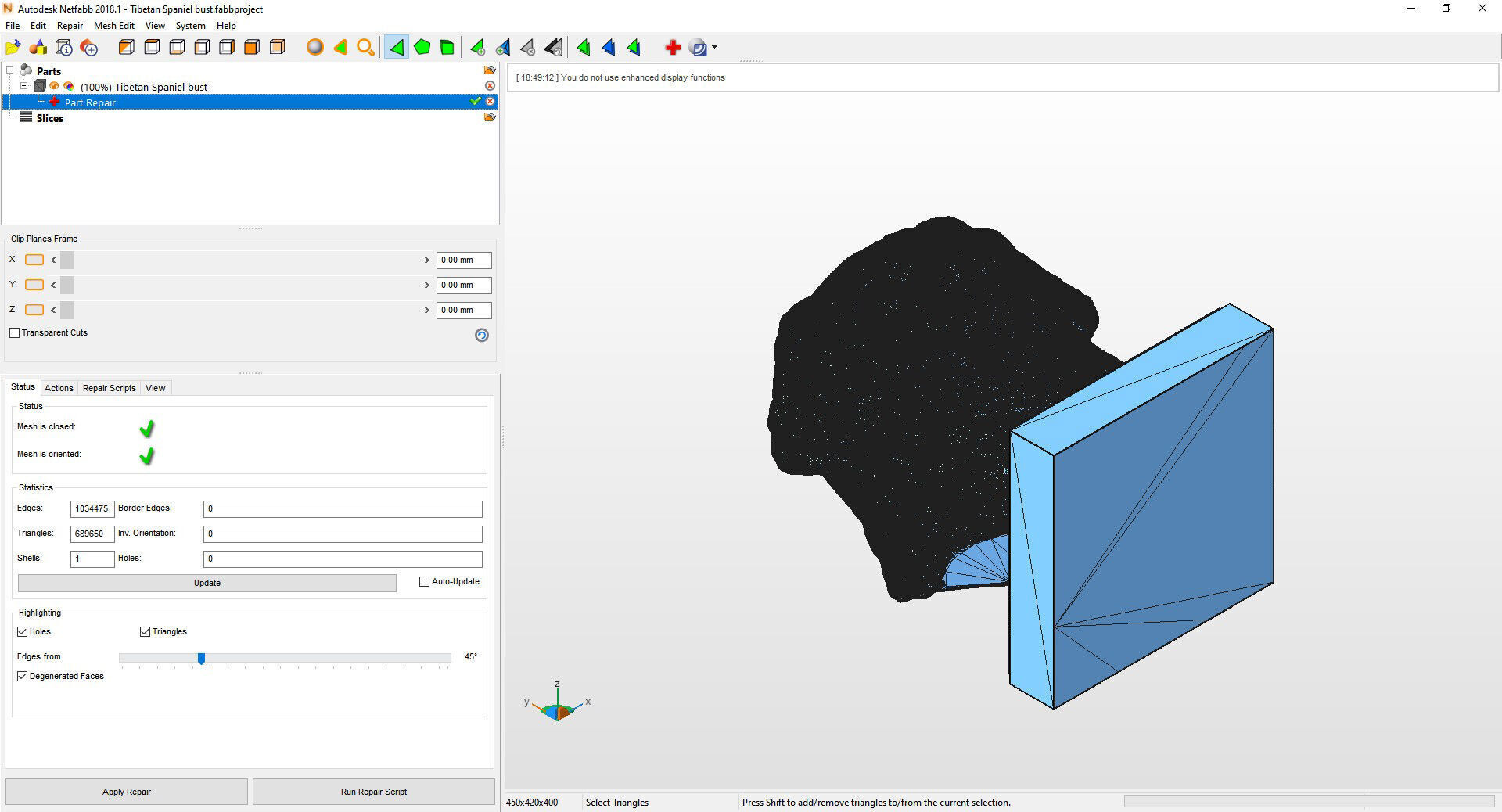Click the Z clip plane value field

pos(464,311)
